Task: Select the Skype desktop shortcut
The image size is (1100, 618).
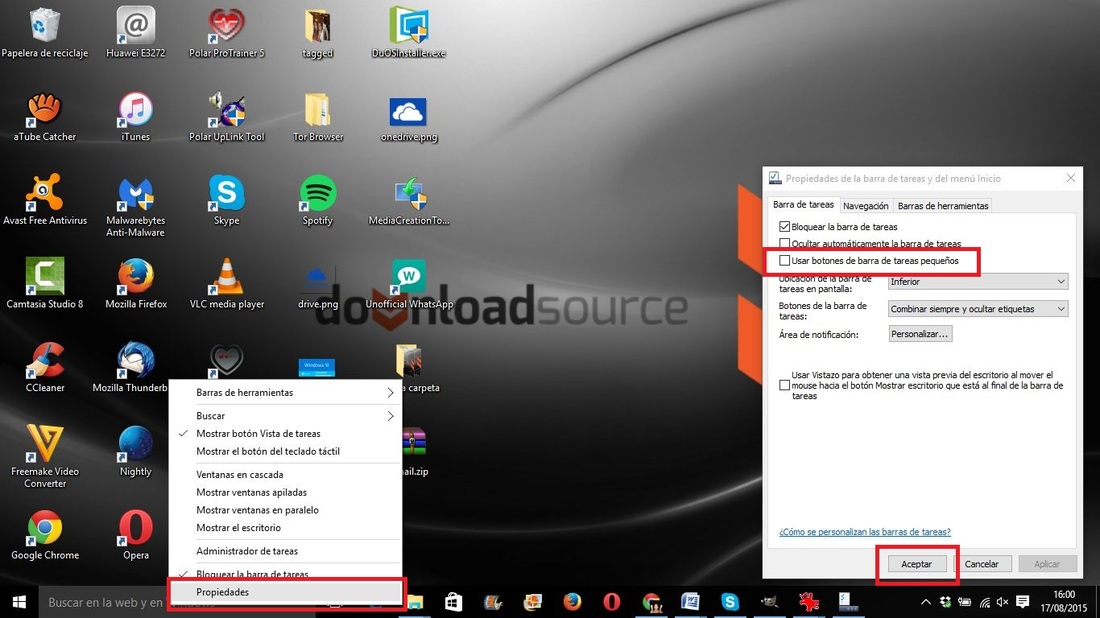Action: (x=227, y=200)
